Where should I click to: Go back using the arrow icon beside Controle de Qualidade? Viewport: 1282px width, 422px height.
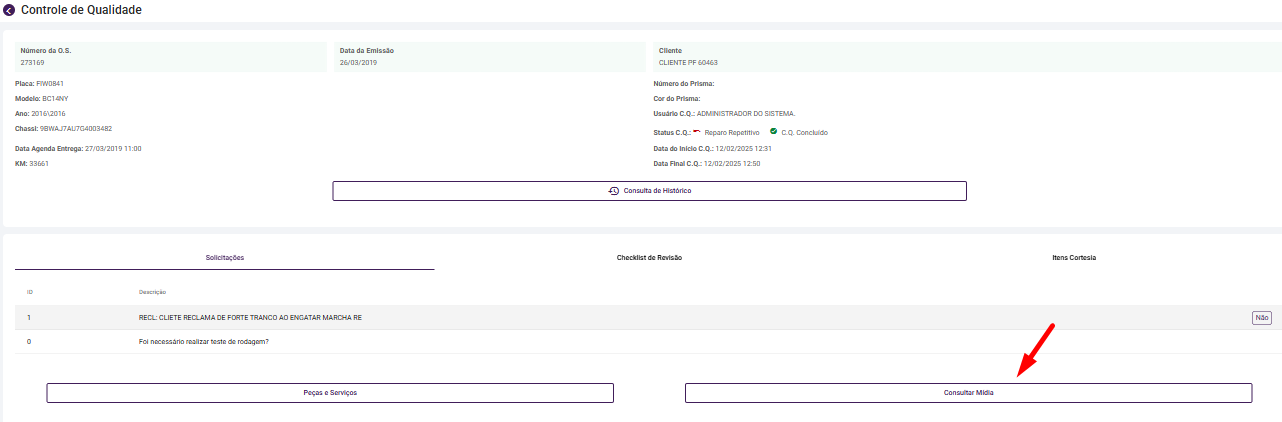coord(9,10)
